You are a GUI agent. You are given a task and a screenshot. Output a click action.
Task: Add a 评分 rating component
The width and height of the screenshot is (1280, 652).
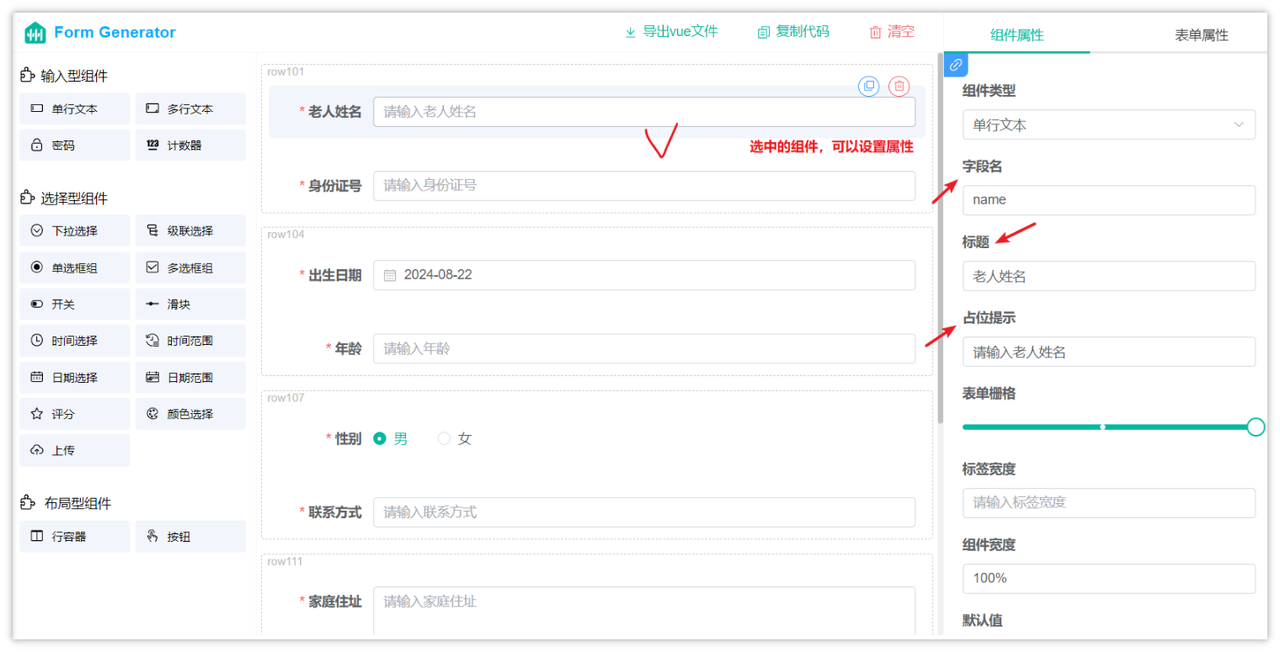point(75,414)
